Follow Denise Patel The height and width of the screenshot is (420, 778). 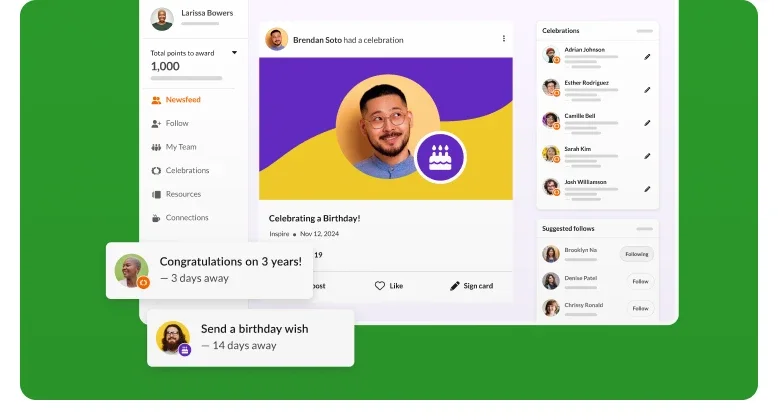(x=639, y=281)
